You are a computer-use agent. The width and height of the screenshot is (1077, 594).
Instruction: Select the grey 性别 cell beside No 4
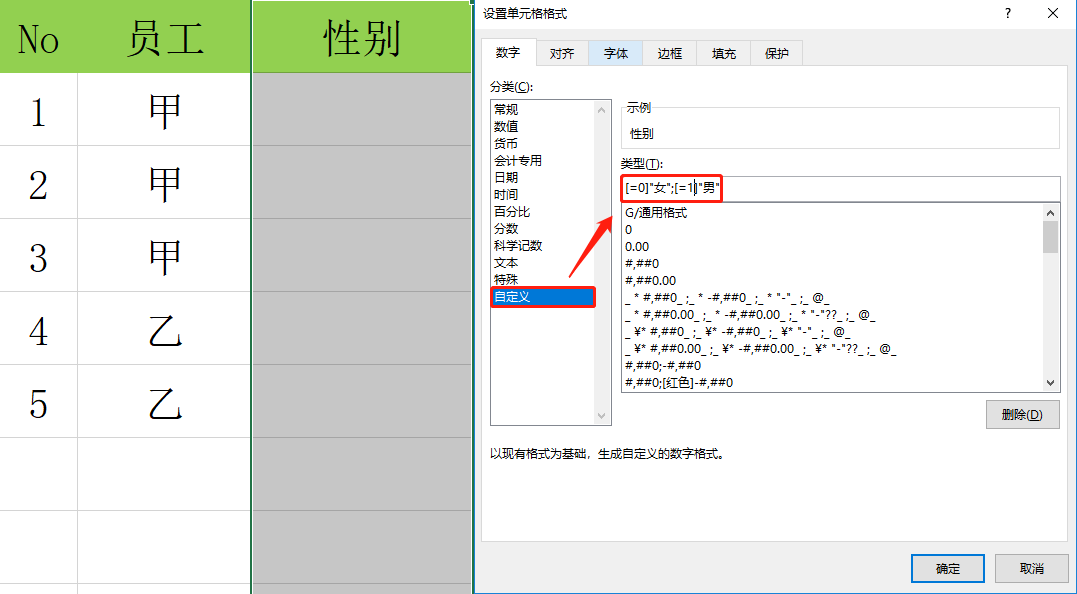362,328
